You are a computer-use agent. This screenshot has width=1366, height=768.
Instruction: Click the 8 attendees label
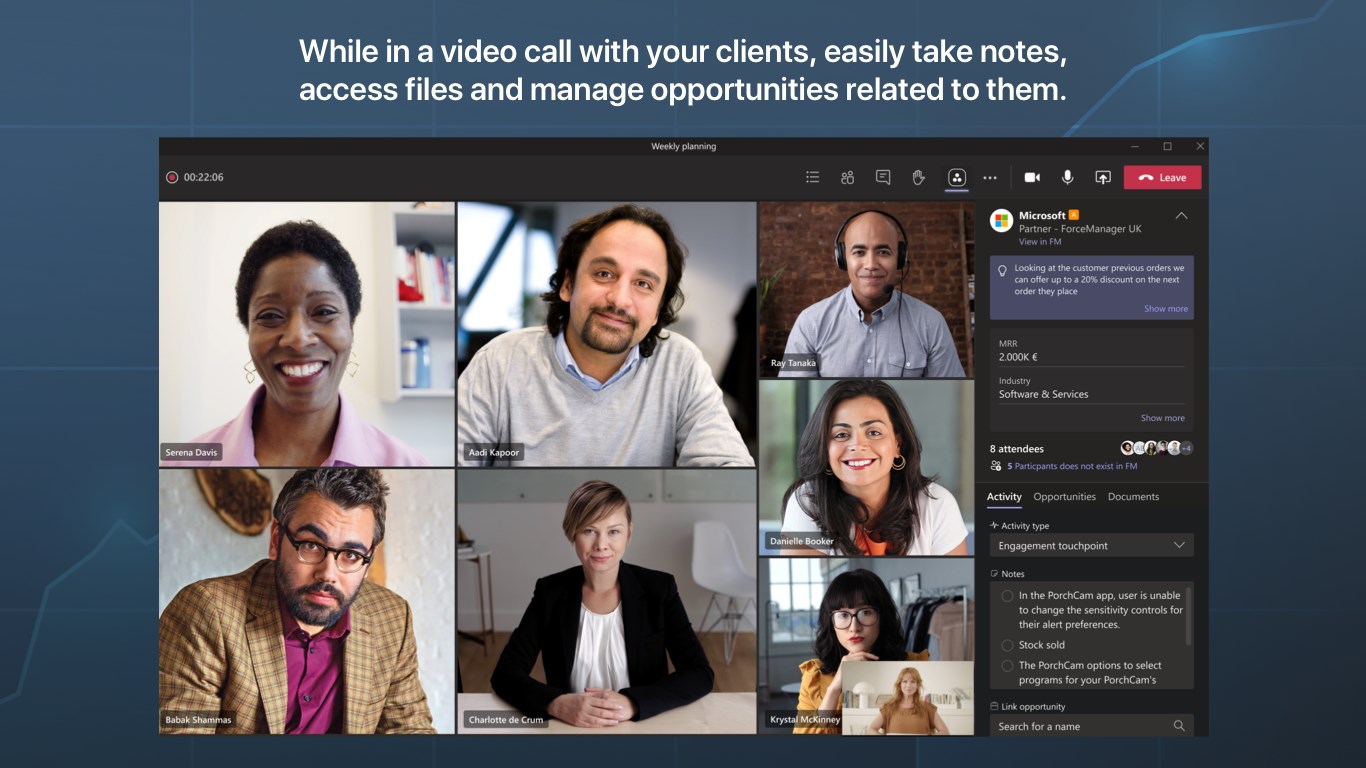click(1016, 449)
